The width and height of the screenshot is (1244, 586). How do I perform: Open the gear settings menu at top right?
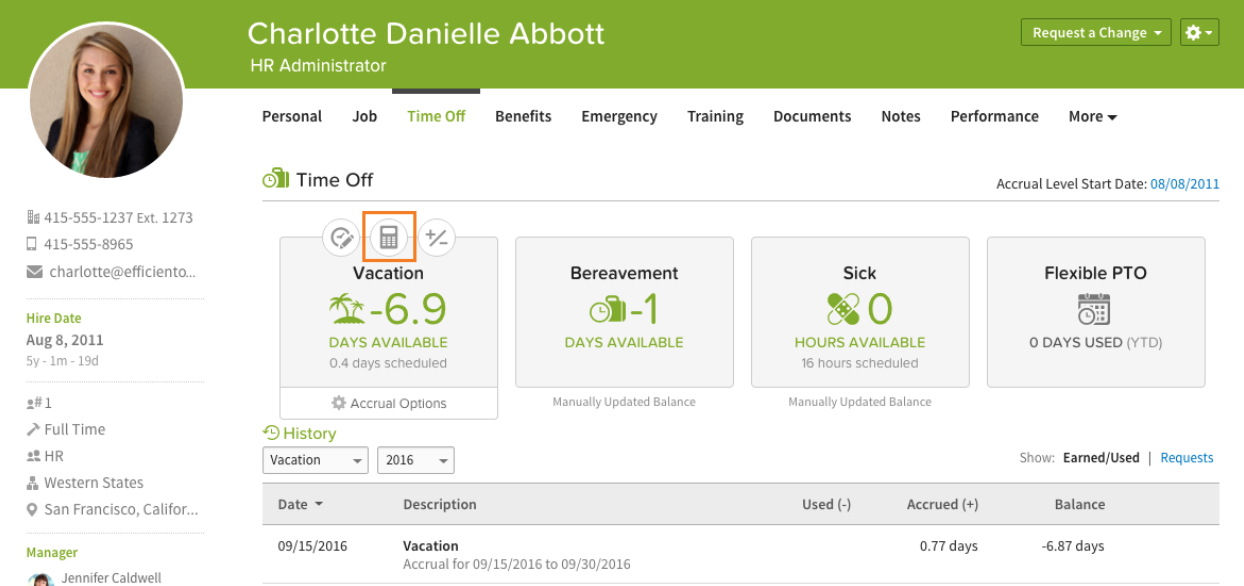coord(1199,33)
